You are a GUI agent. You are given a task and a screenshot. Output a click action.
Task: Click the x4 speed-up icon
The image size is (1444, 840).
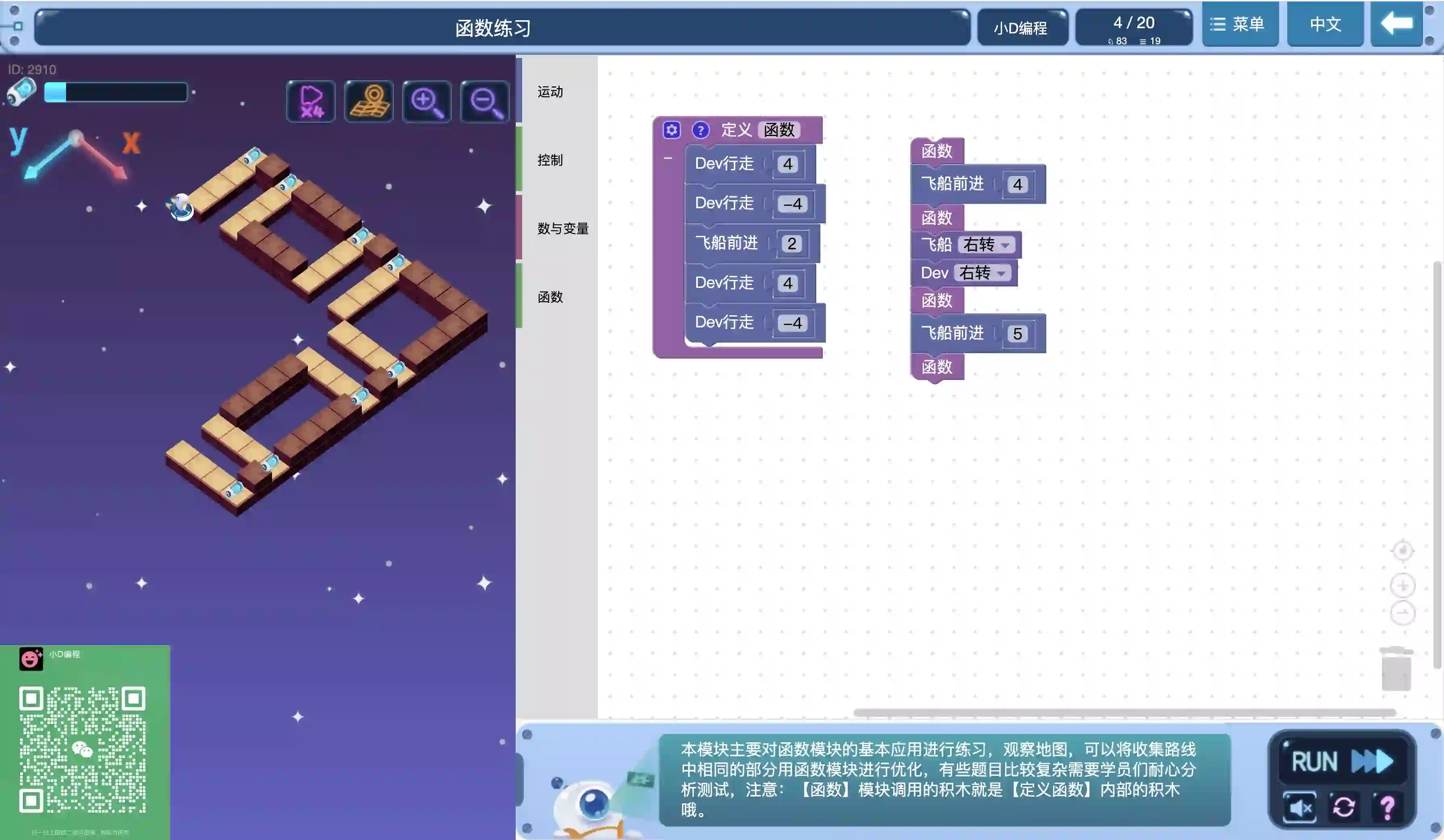pyautogui.click(x=311, y=101)
